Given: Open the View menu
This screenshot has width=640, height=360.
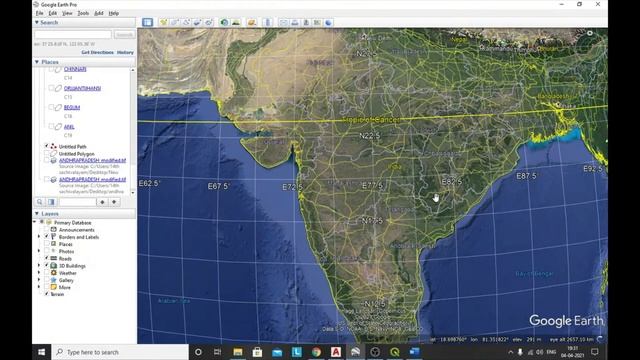Looking at the screenshot, I should (67, 13).
